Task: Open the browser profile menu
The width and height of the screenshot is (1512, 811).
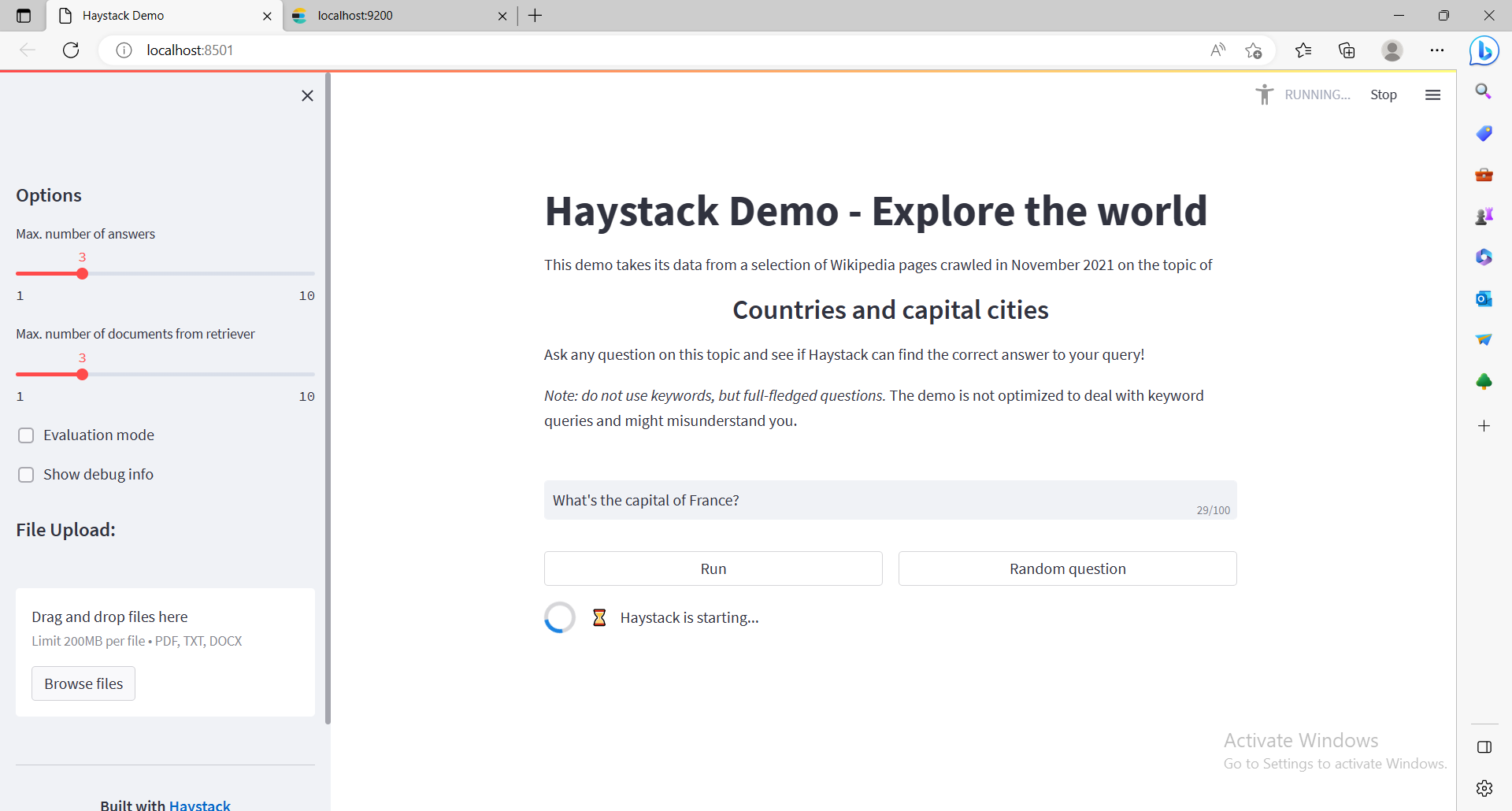Action: coord(1392,50)
